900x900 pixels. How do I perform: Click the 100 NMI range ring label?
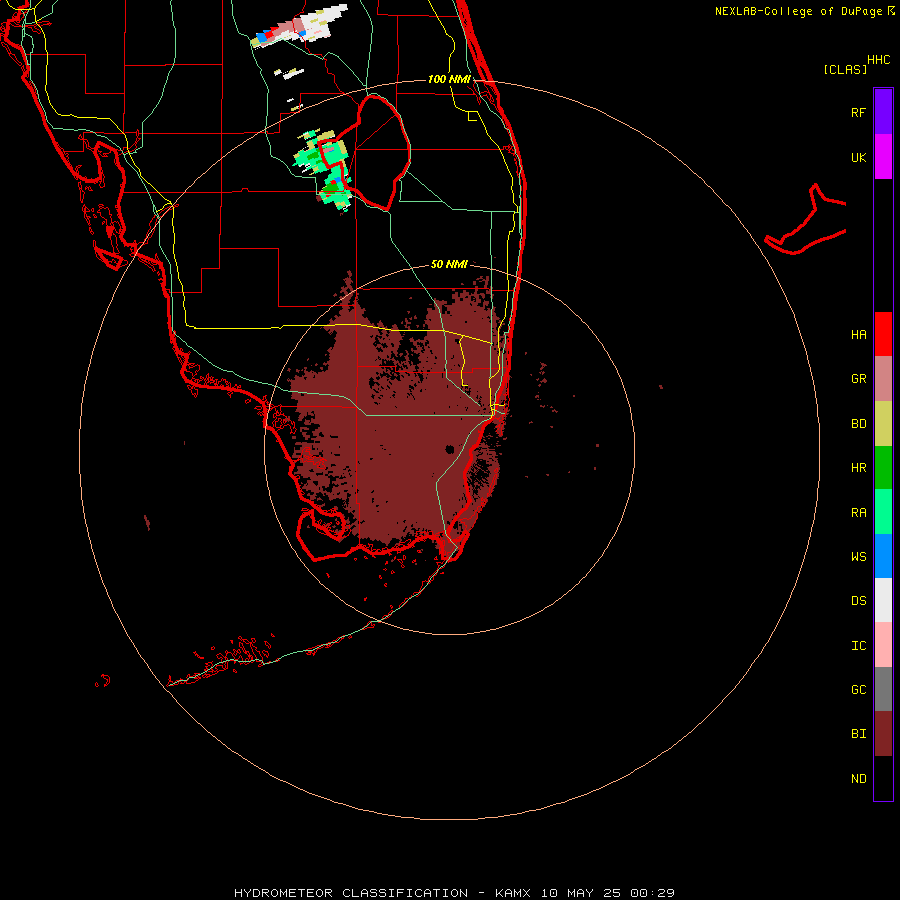[449, 79]
